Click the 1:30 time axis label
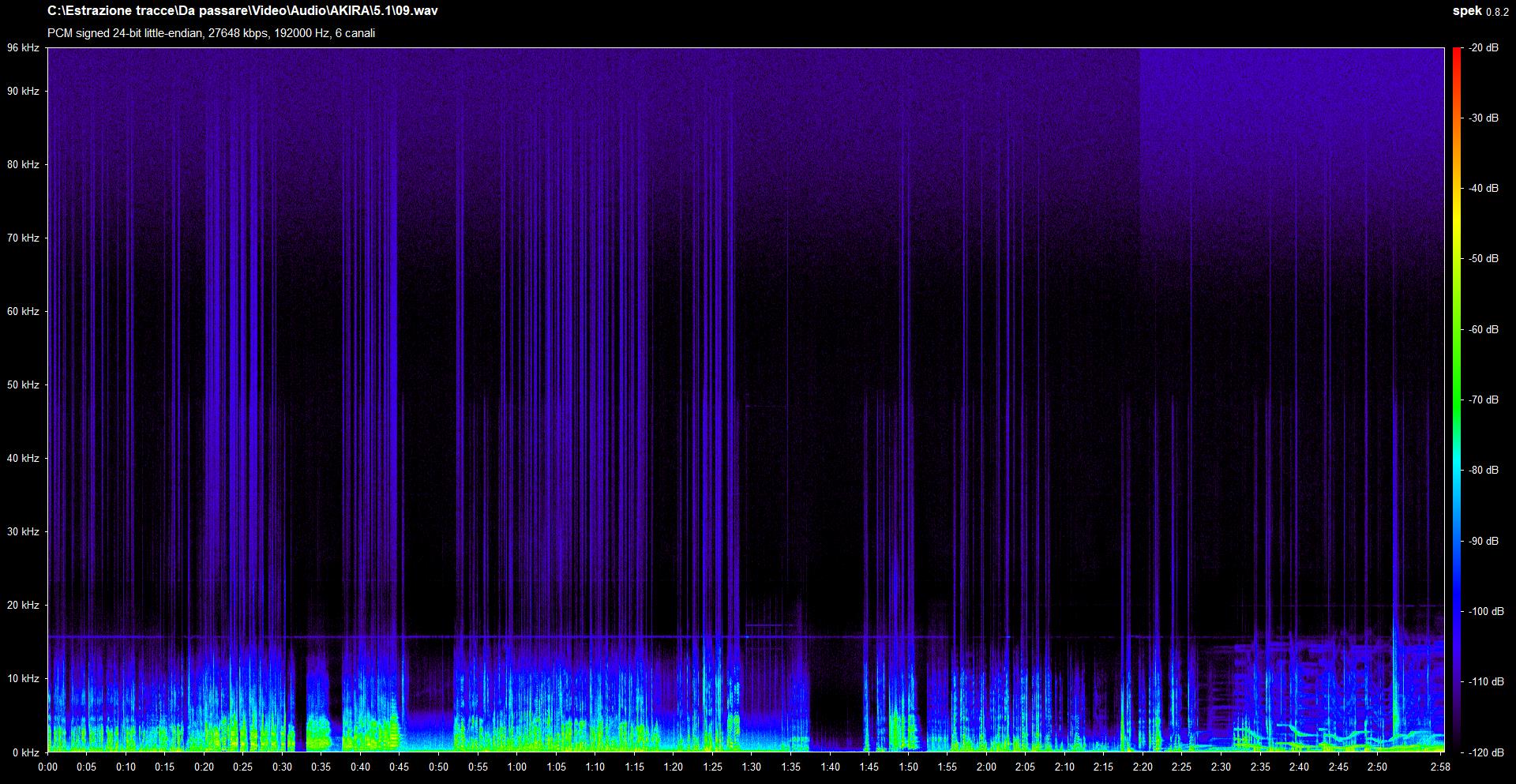1516x784 pixels. coord(752,767)
